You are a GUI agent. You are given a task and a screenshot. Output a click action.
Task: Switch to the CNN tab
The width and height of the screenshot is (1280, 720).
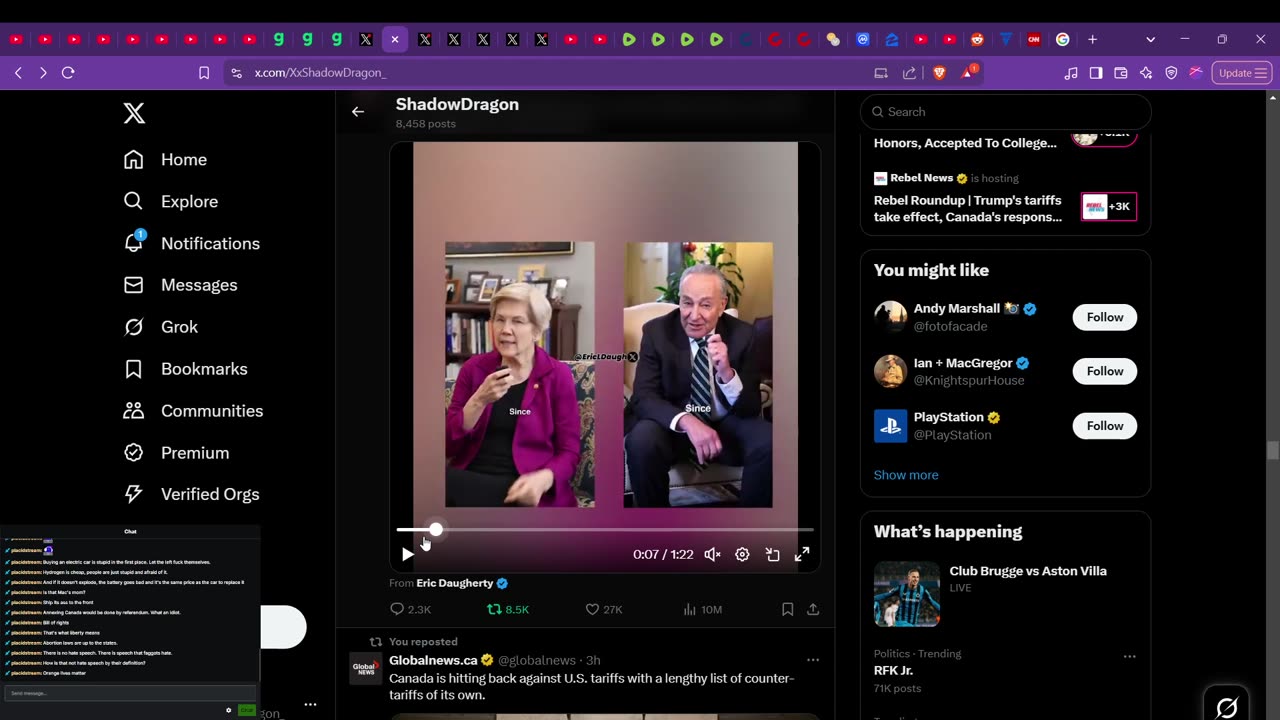[x=1034, y=39]
